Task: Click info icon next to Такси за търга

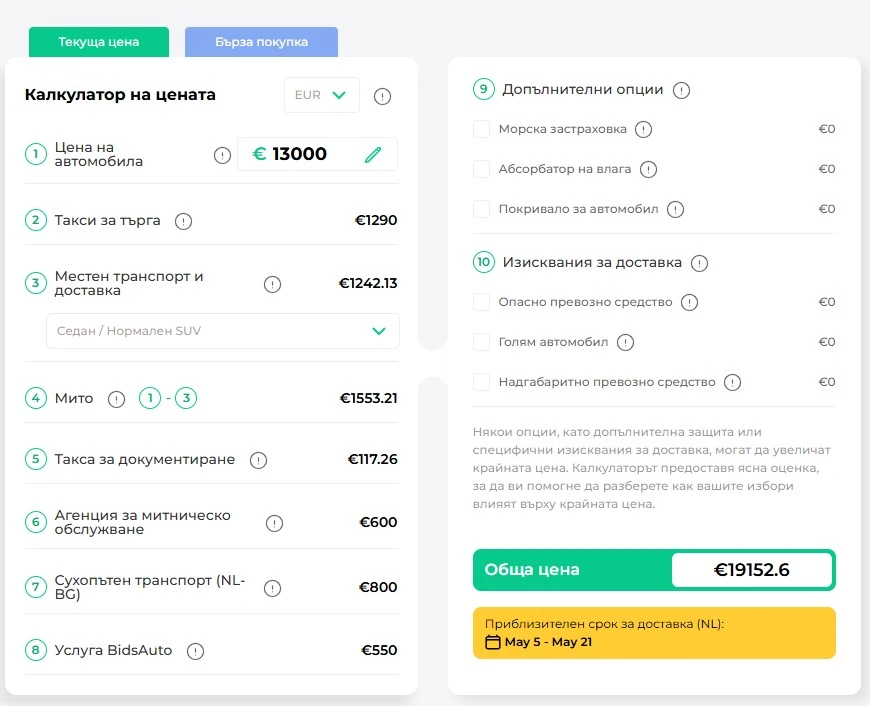Action: point(183,221)
